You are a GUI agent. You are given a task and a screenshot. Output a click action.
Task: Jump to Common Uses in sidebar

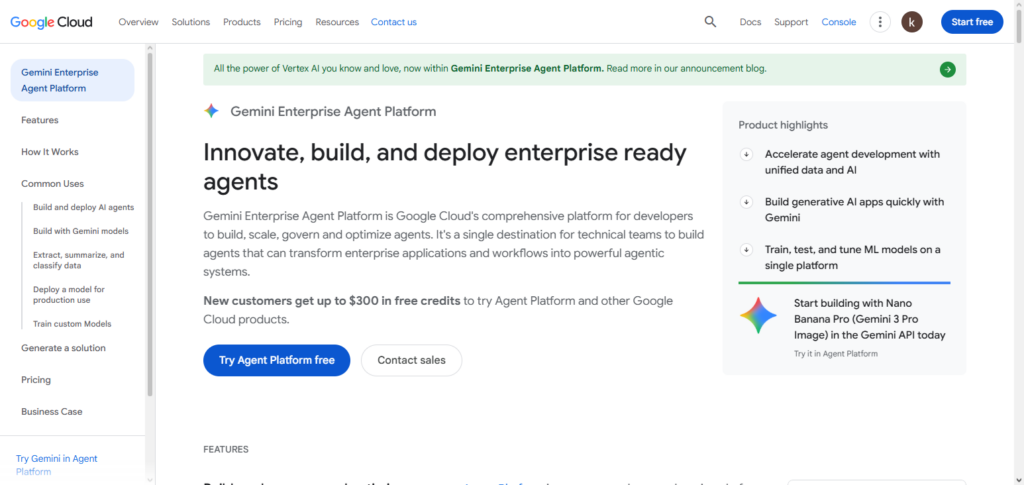pyautogui.click(x=52, y=184)
